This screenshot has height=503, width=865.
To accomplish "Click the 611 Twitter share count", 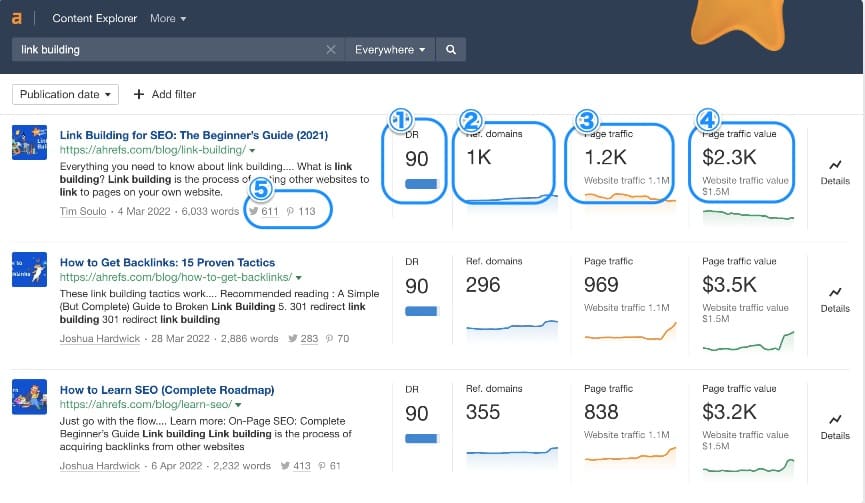I will [x=270, y=211].
